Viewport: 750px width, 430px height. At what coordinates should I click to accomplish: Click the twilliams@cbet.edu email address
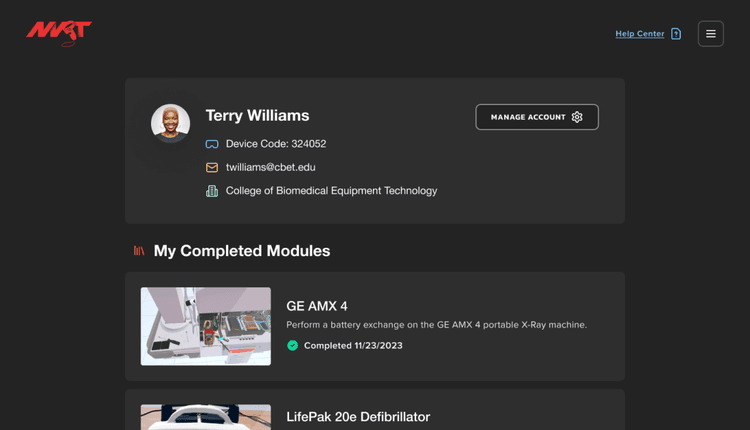[271, 167]
